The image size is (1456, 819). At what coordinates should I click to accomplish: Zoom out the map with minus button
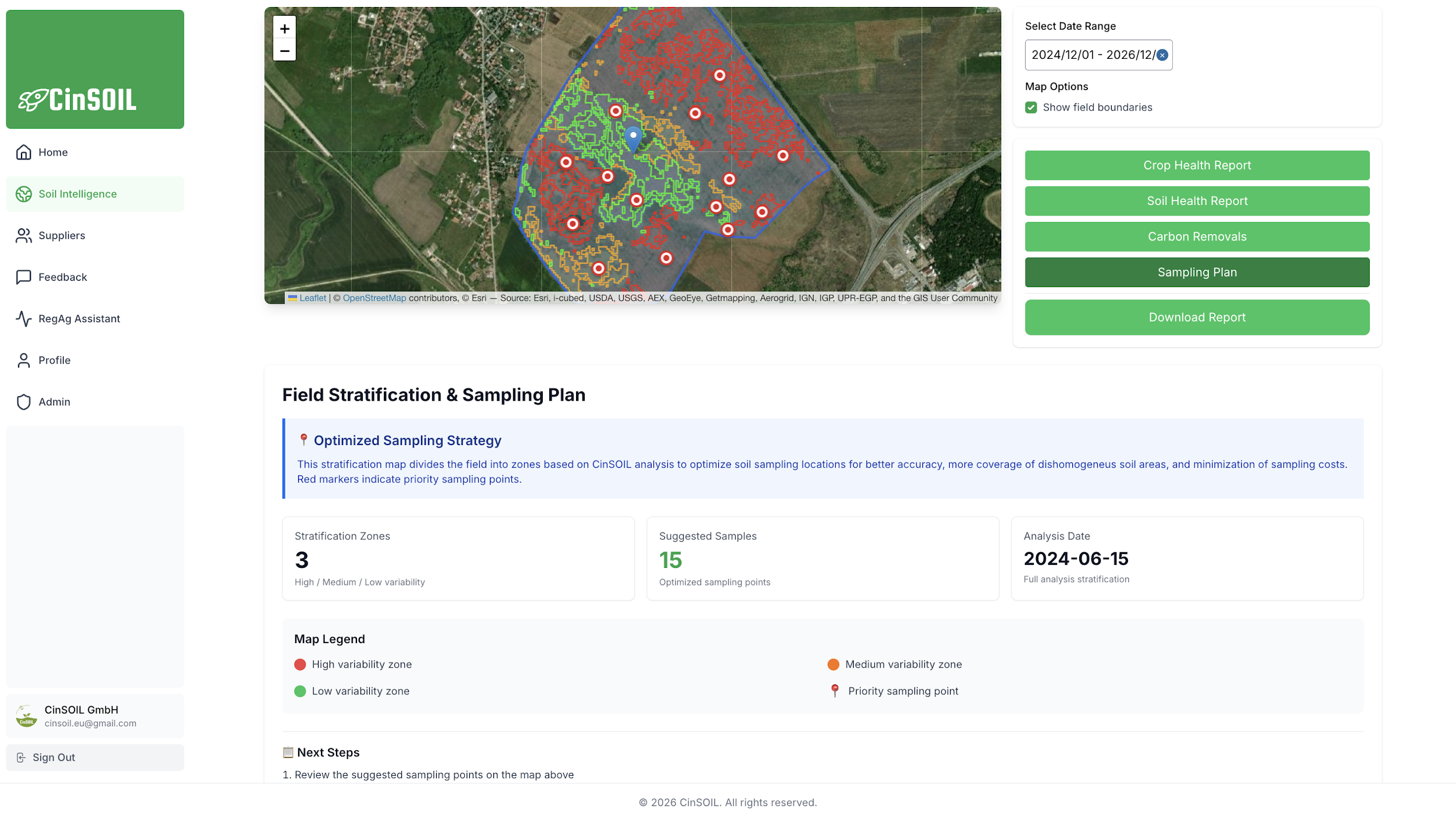pyautogui.click(x=284, y=51)
